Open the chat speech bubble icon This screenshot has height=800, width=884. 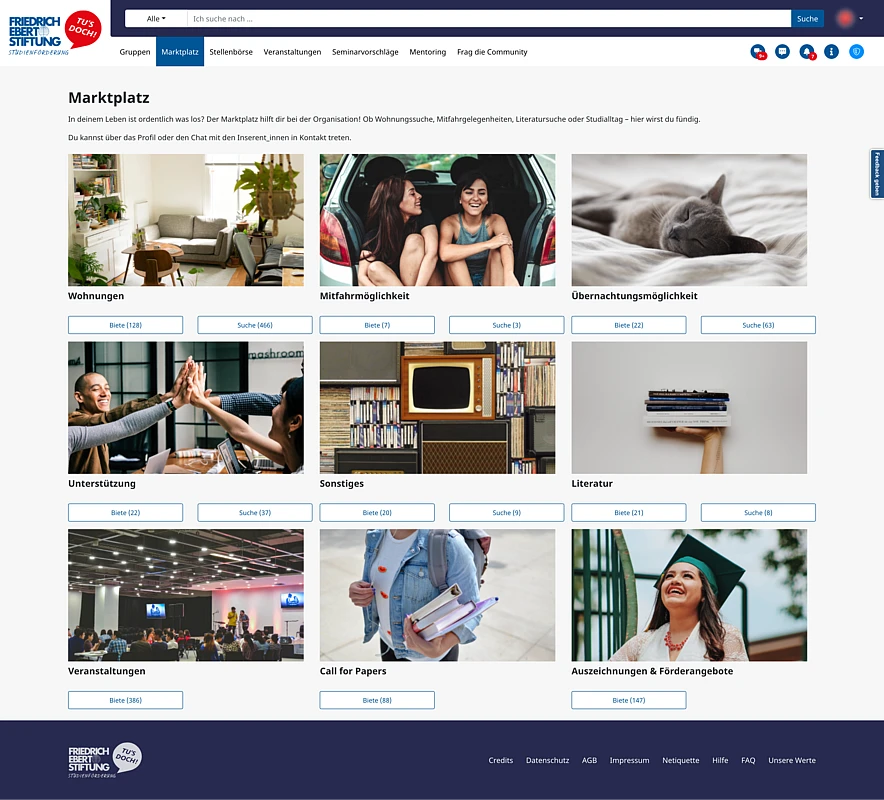pyautogui.click(x=782, y=52)
